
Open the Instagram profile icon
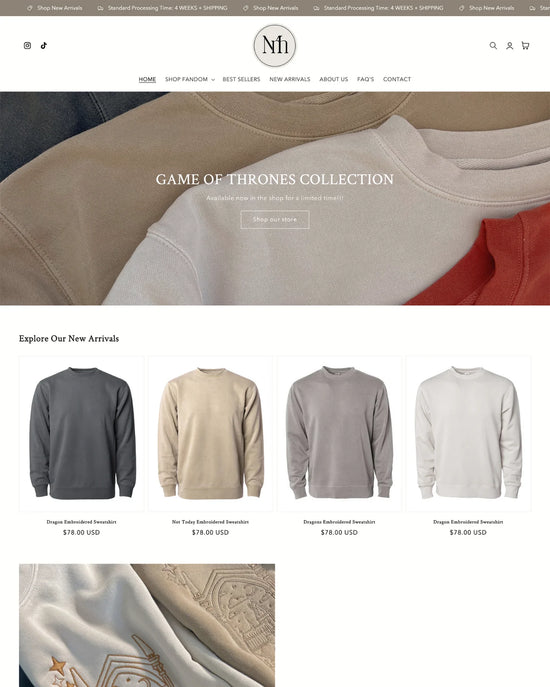coord(27,46)
